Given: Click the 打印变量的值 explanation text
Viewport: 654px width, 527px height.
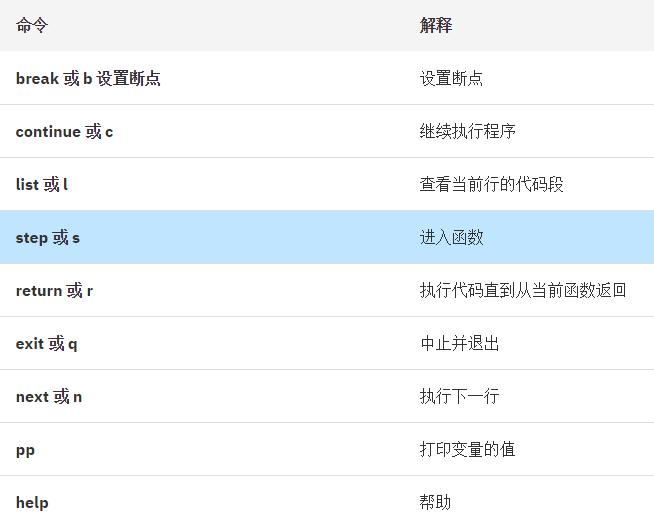Looking at the screenshot, I should tap(467, 449).
